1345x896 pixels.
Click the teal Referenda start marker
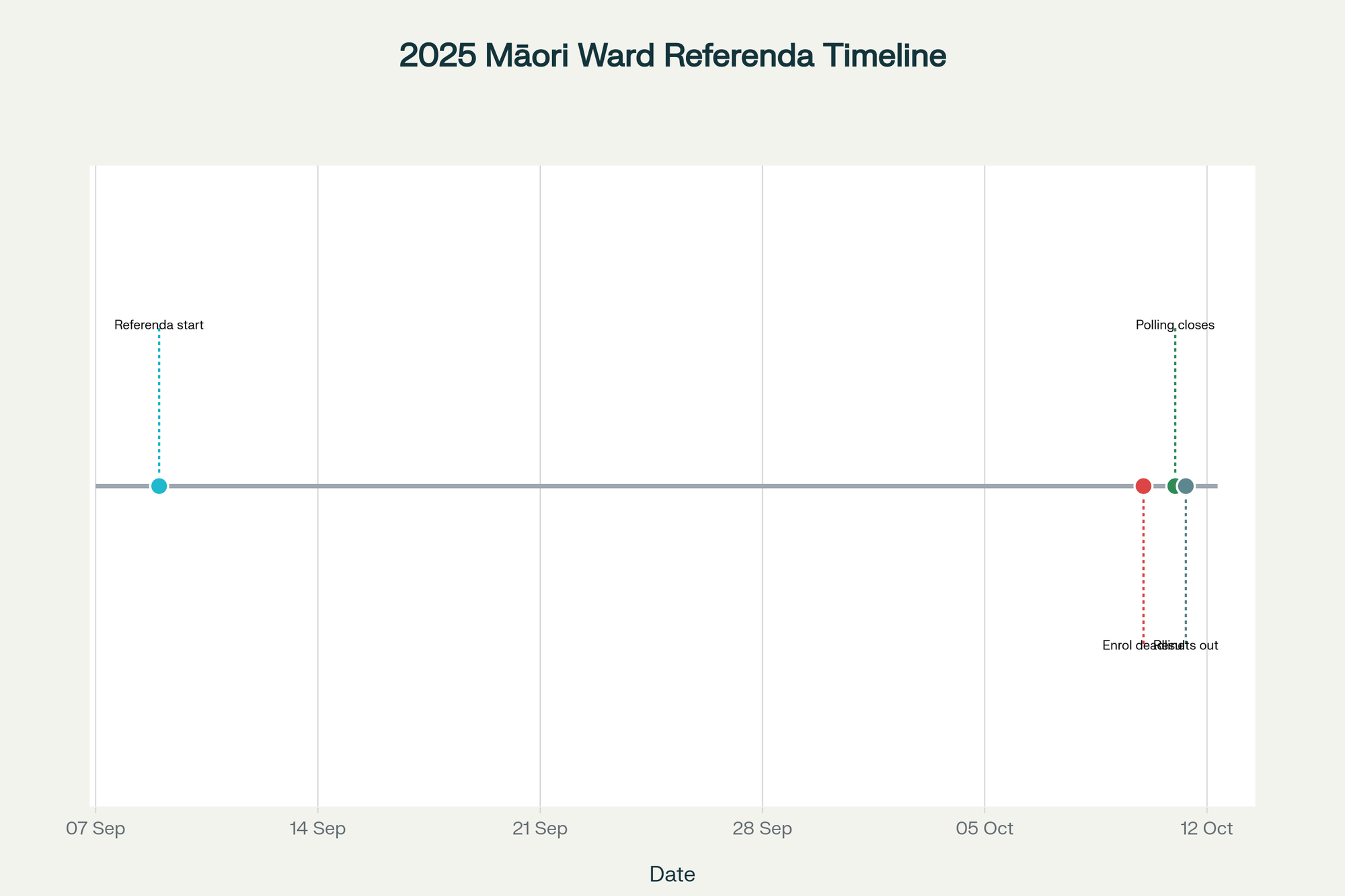[x=159, y=486]
